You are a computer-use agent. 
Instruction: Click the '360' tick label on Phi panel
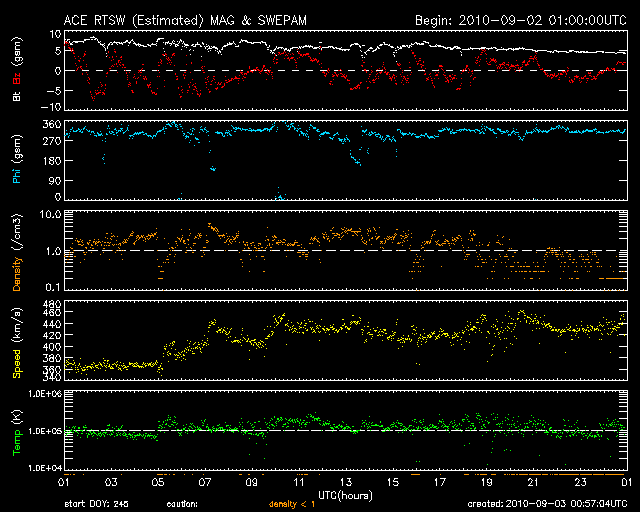click(51, 125)
